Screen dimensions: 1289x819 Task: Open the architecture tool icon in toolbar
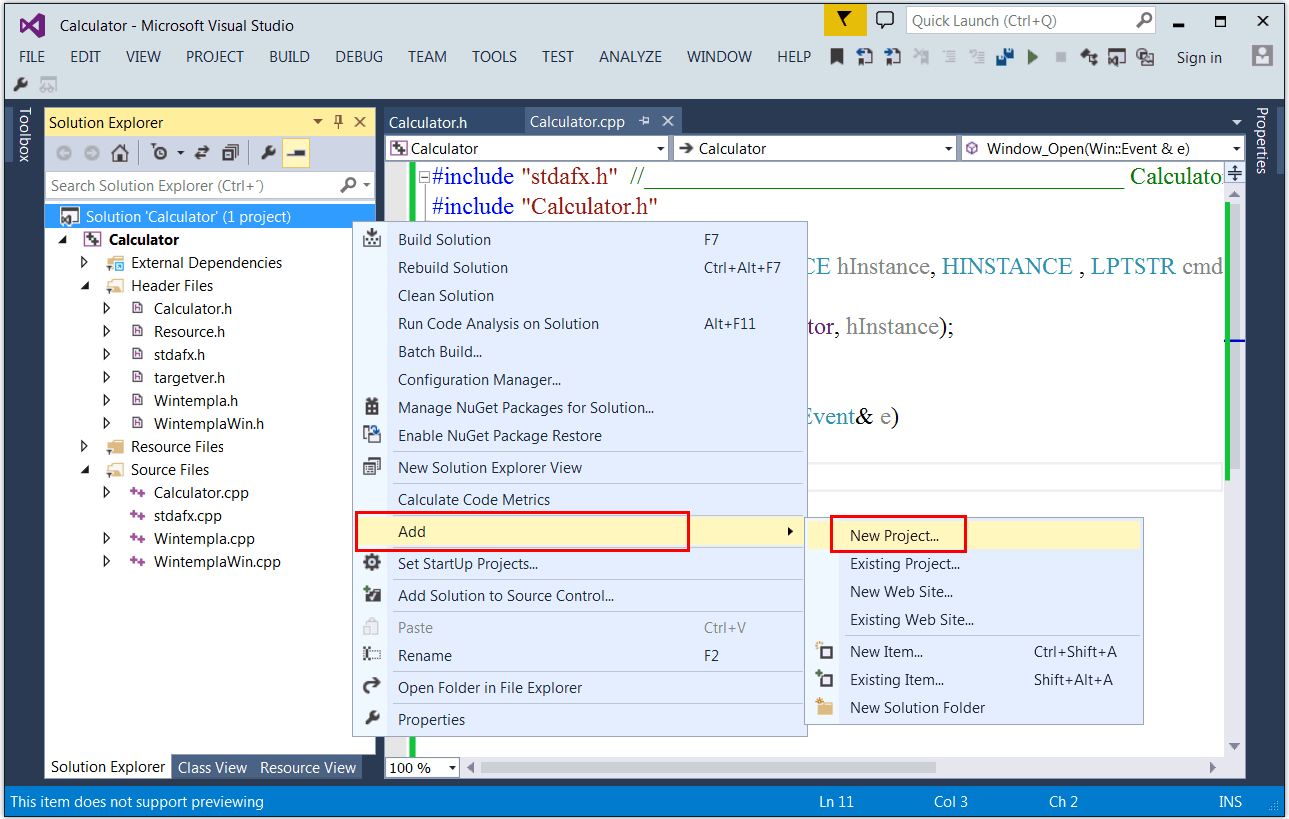coord(1090,57)
